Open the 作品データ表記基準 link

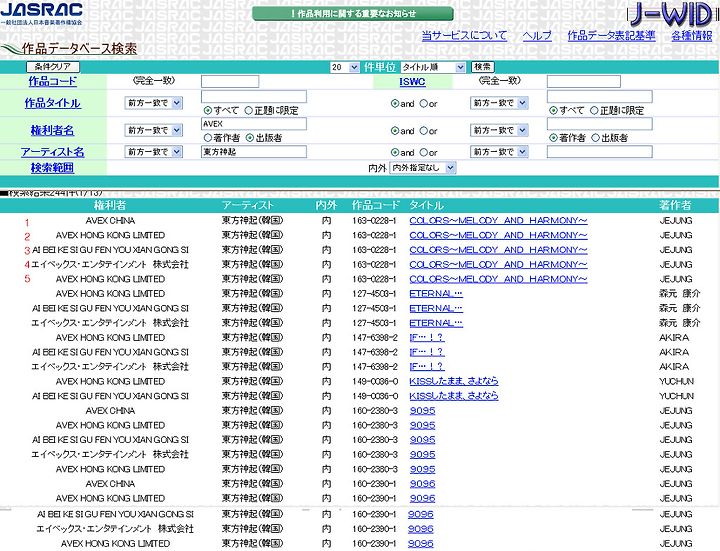pos(611,35)
